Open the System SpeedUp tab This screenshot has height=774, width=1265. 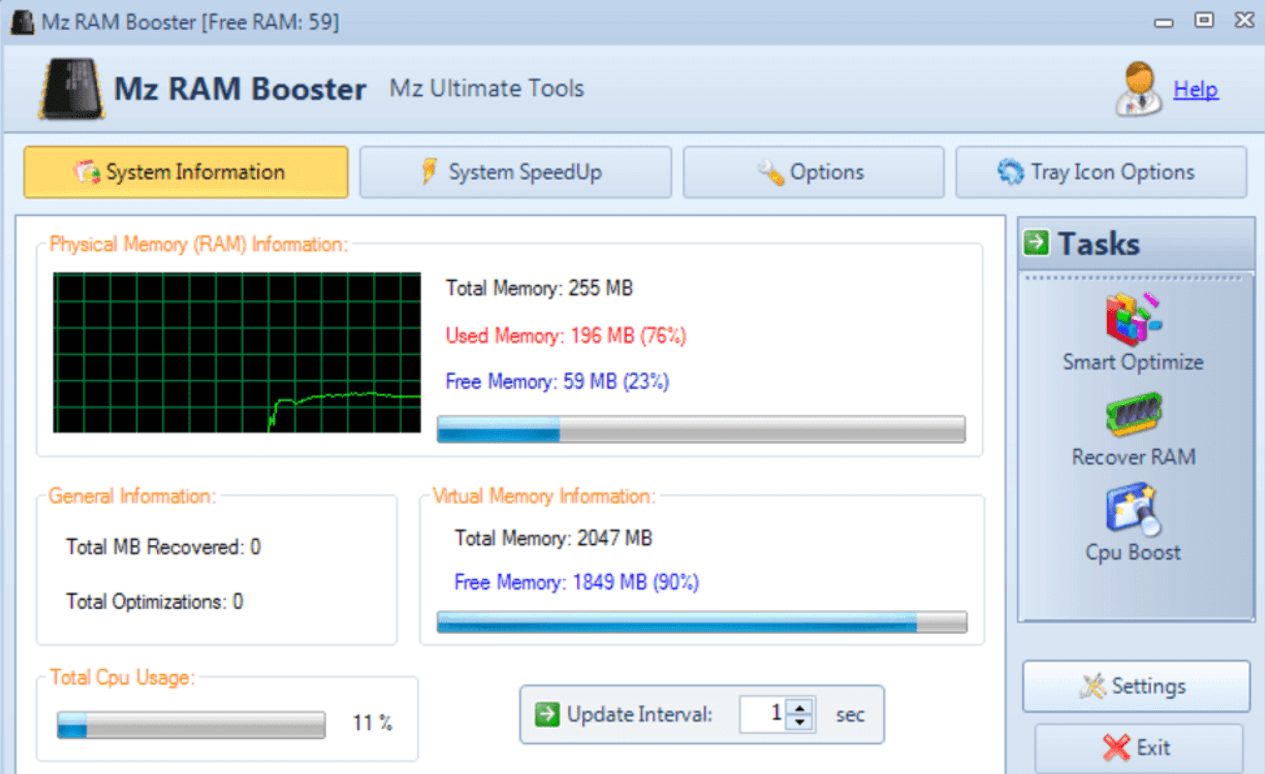tap(515, 172)
